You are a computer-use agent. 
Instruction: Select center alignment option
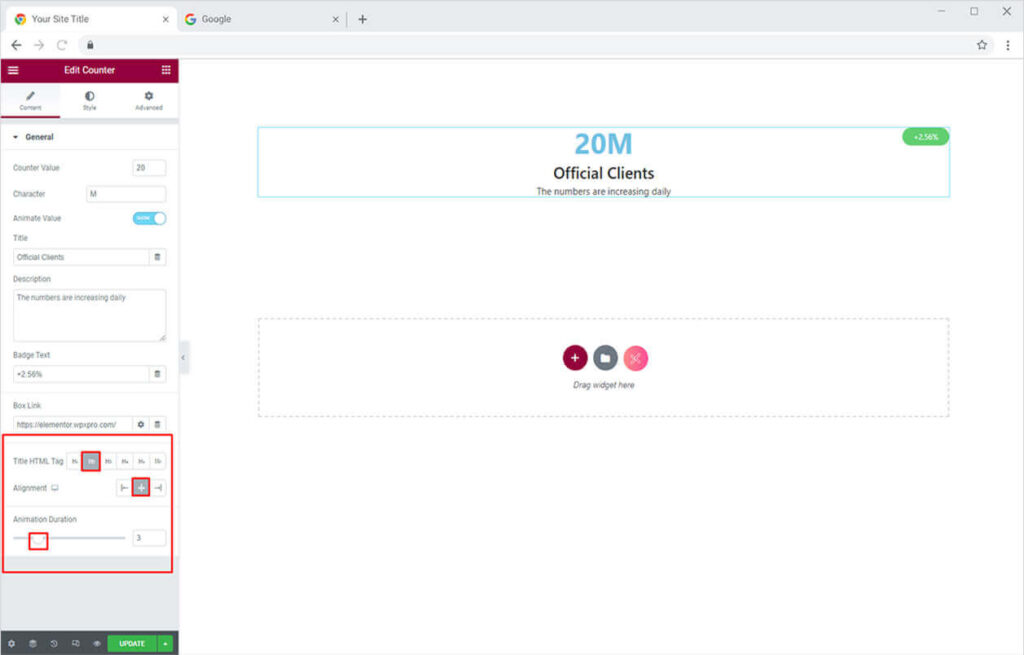(x=141, y=488)
